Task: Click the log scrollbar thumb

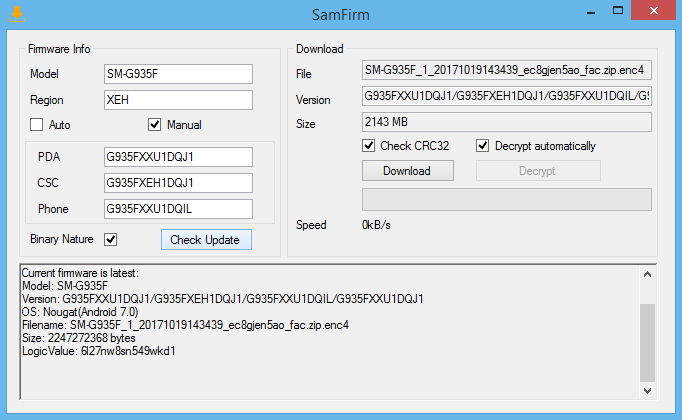Action: (x=647, y=343)
